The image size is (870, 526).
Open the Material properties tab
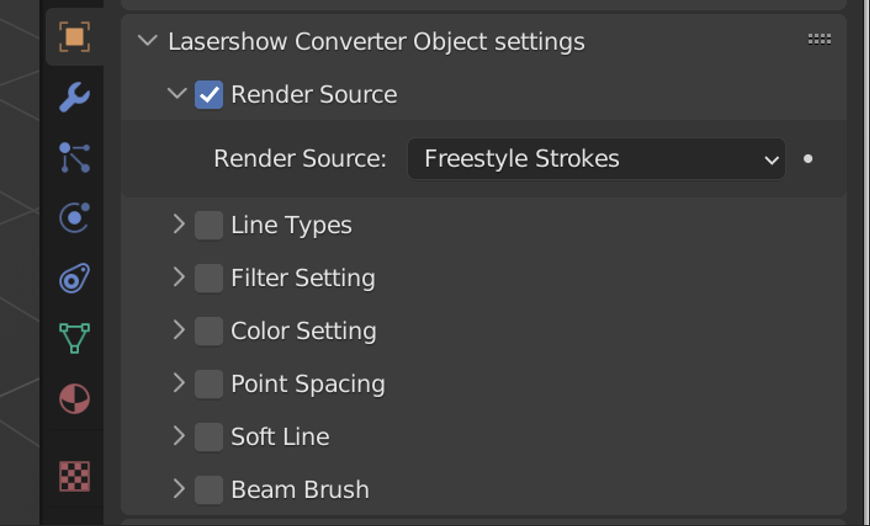(74, 398)
